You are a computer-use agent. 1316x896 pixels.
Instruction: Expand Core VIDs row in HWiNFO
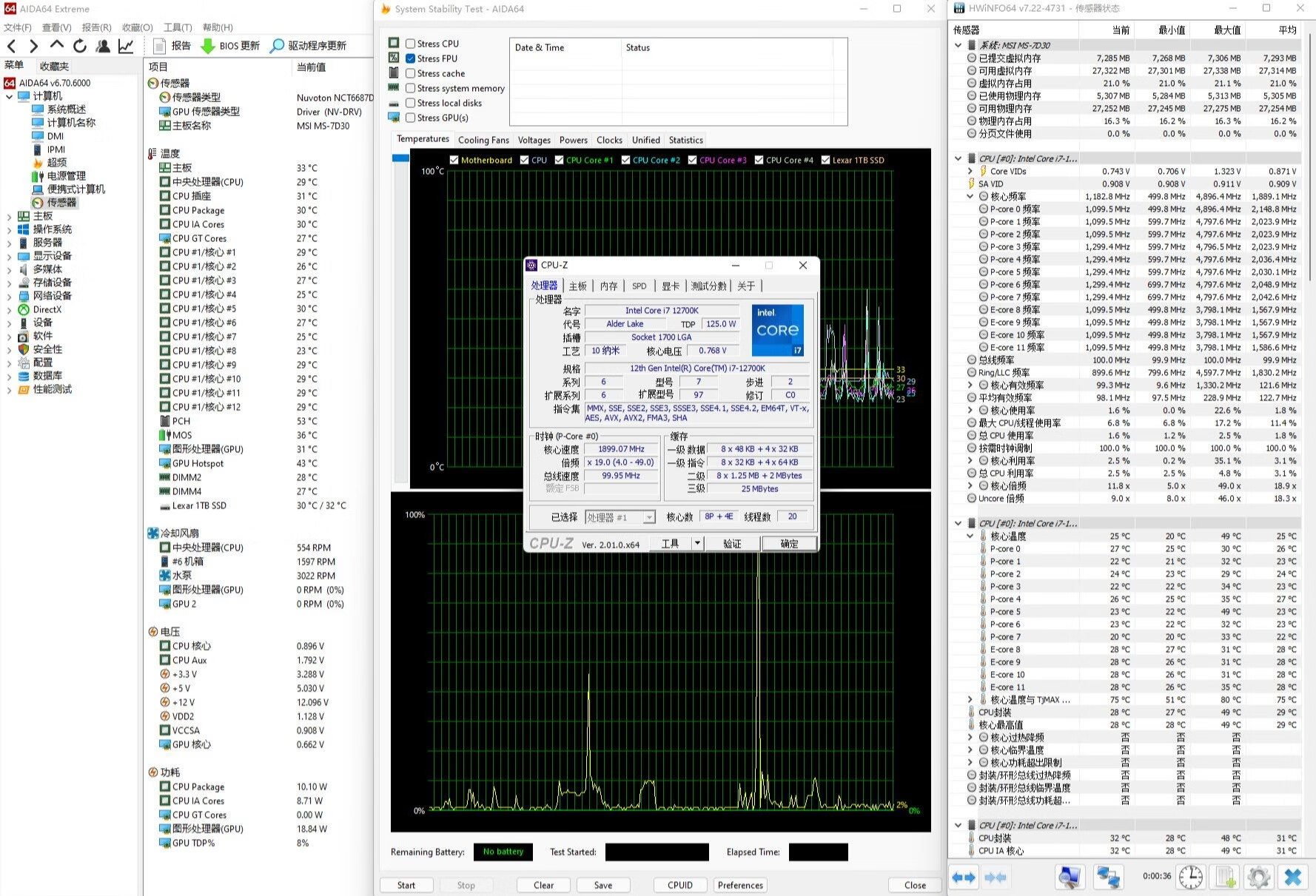point(970,171)
